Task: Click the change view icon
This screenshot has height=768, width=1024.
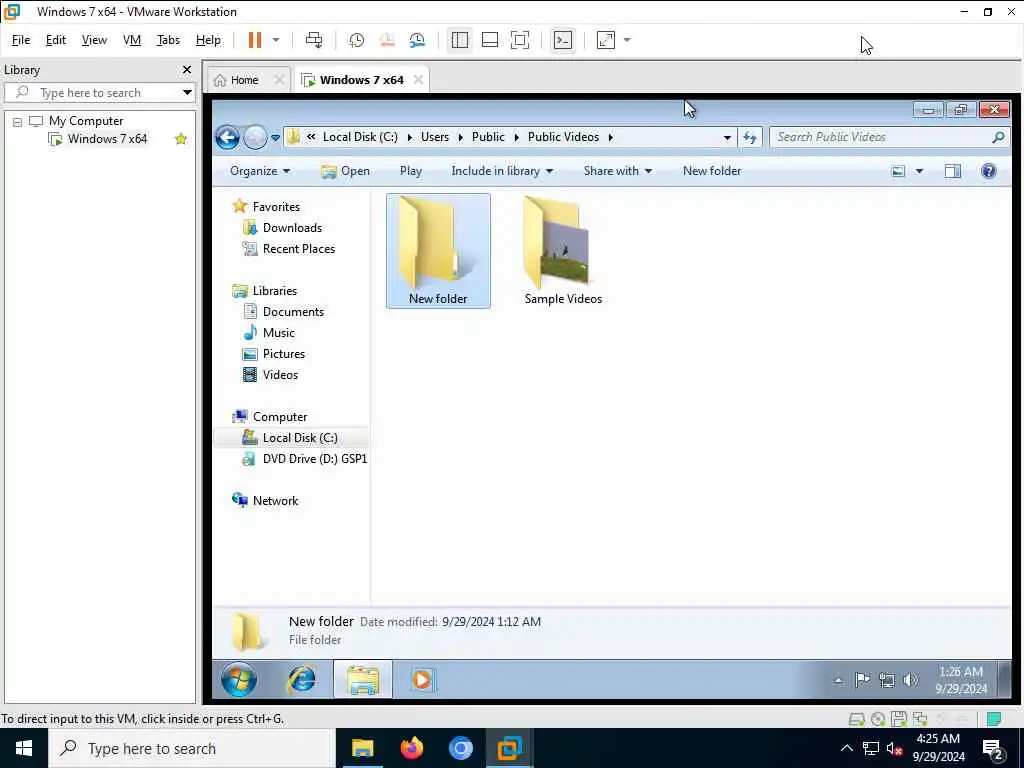Action: (x=899, y=171)
